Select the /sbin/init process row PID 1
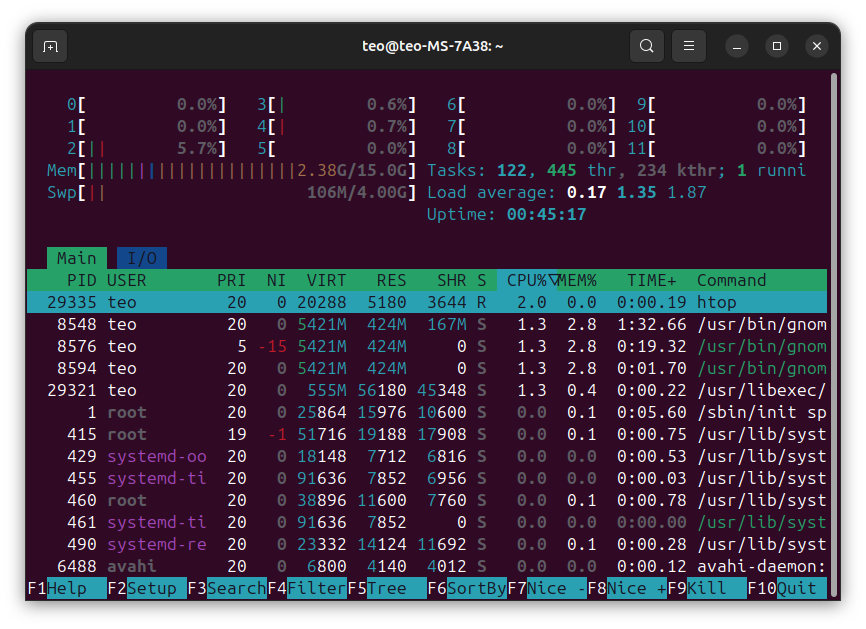Screen dimensions: 866x629 pyautogui.click(x=427, y=413)
